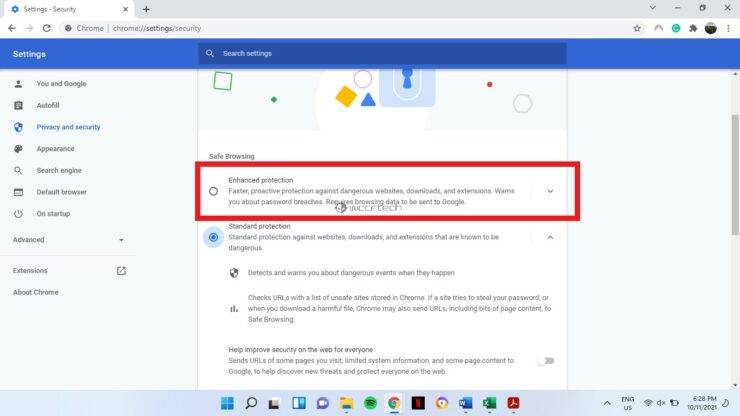The height and width of the screenshot is (416, 740).
Task: Click the search magnifier in settings bar
Action: (x=210, y=53)
